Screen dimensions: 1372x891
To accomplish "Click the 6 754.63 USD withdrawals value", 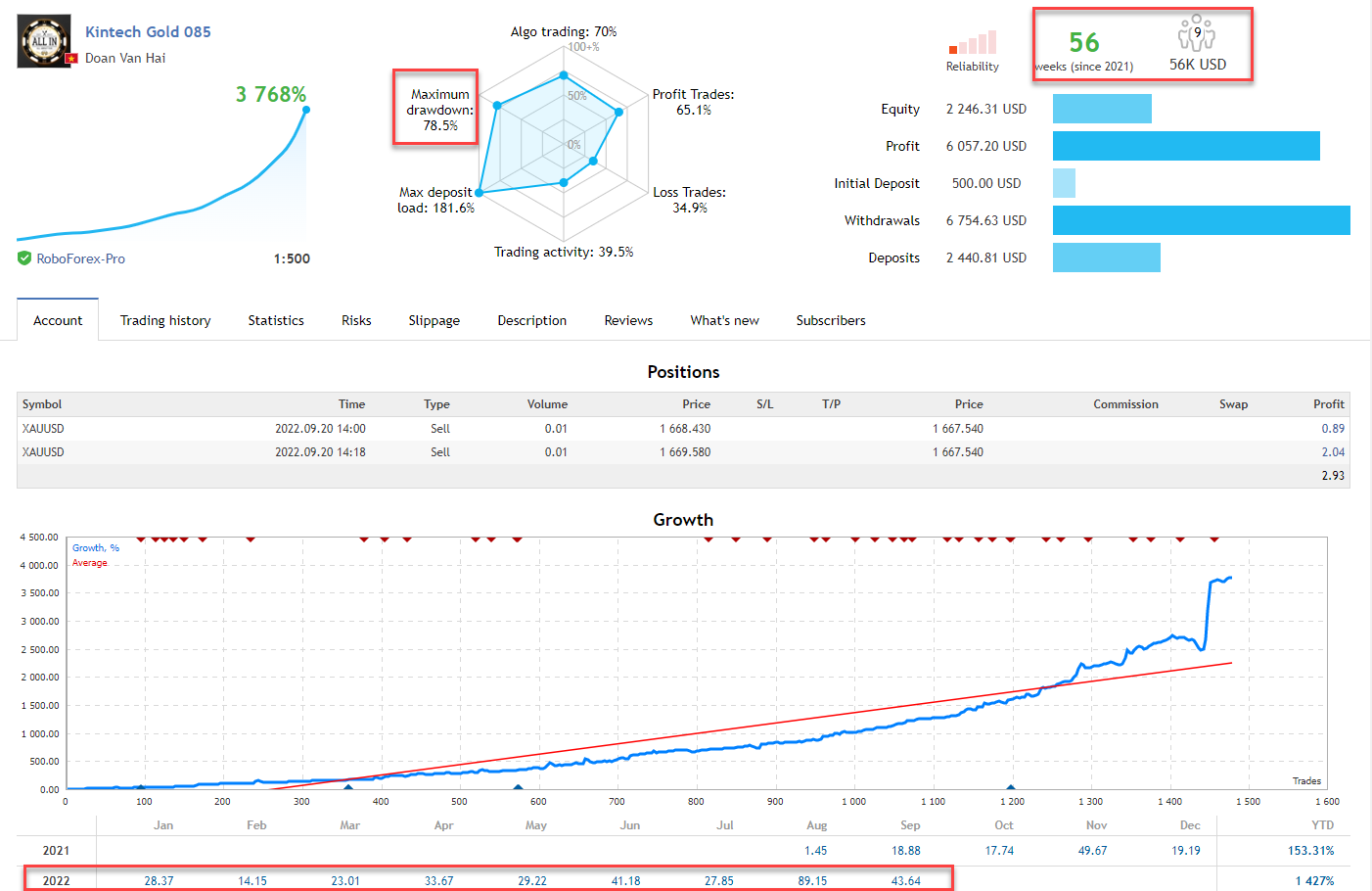I will (x=986, y=220).
